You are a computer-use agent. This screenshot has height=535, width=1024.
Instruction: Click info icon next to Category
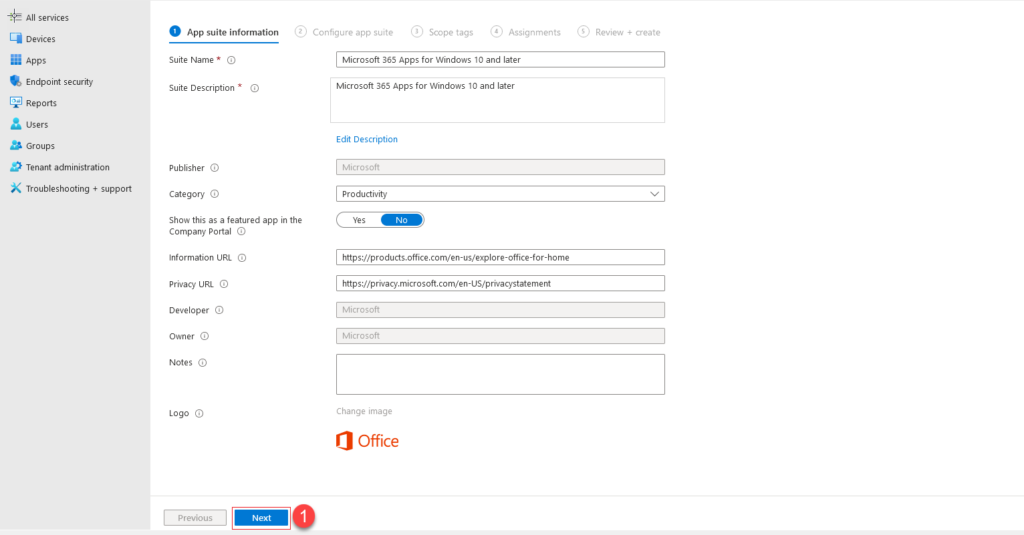coord(214,194)
